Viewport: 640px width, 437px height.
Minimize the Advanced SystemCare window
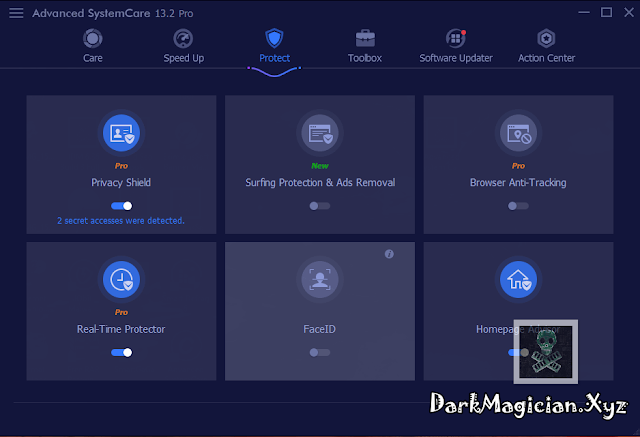[584, 12]
